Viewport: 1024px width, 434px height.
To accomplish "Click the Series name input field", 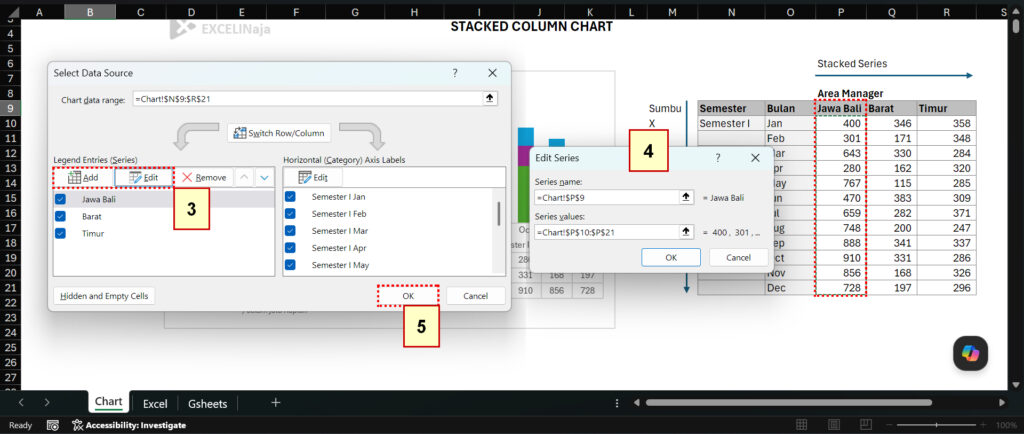I will tap(606, 197).
